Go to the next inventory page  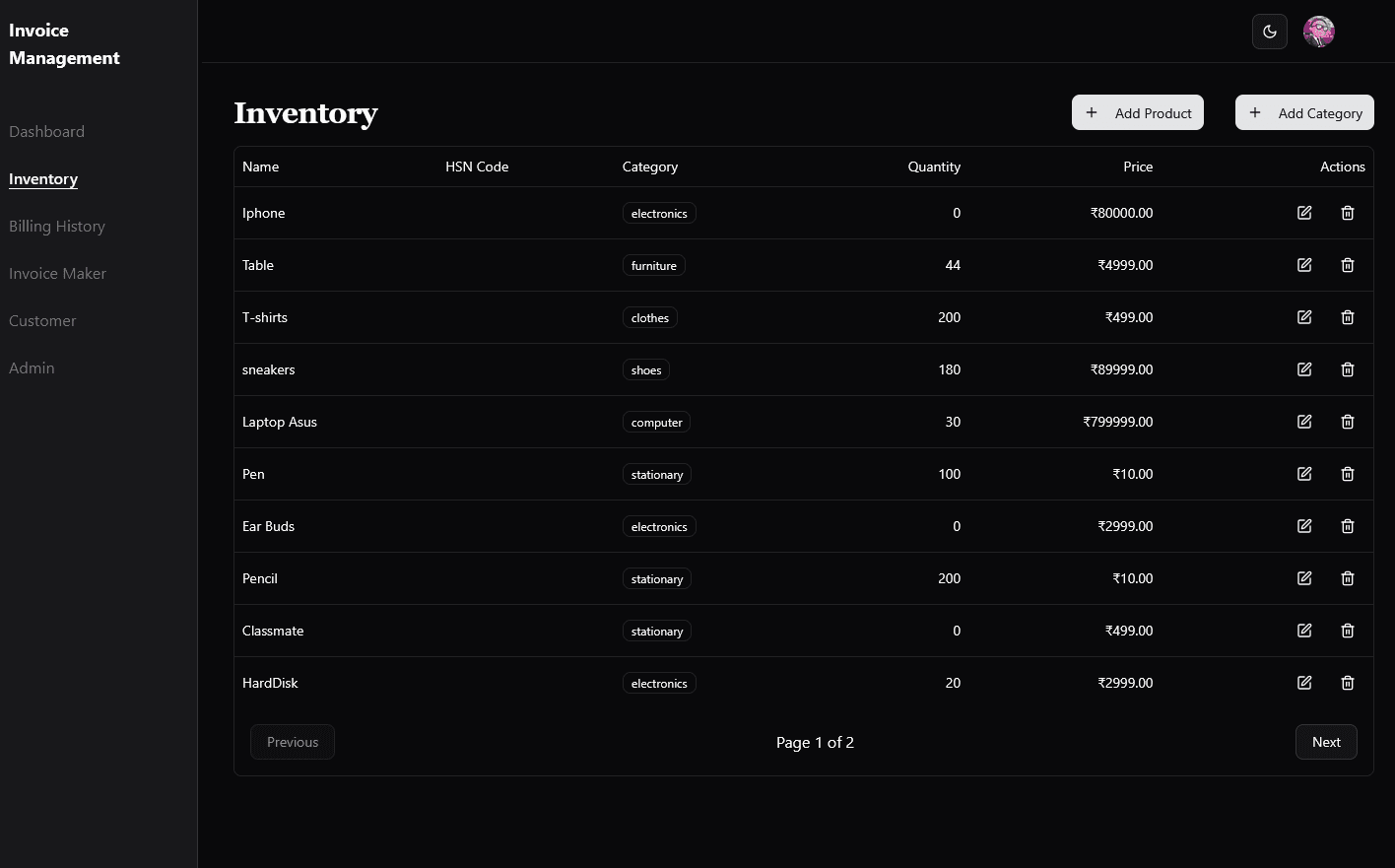(1326, 742)
